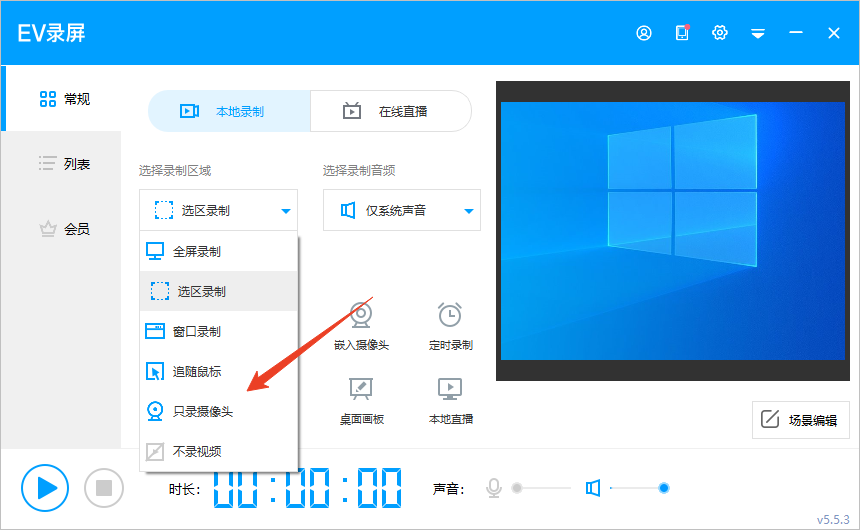Open the title bar dropdown menu icon
The image size is (860, 530).
click(757, 34)
